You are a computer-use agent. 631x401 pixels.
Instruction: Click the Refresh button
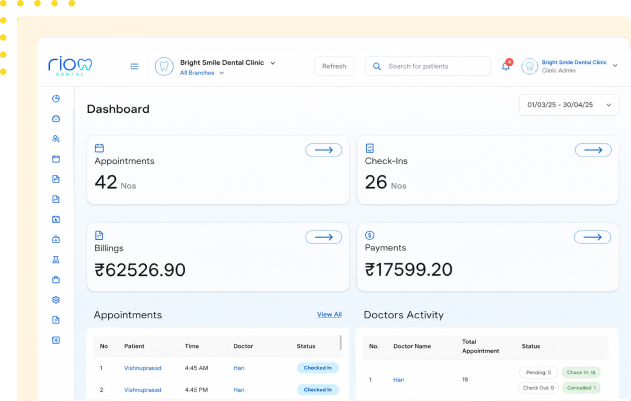click(x=334, y=66)
